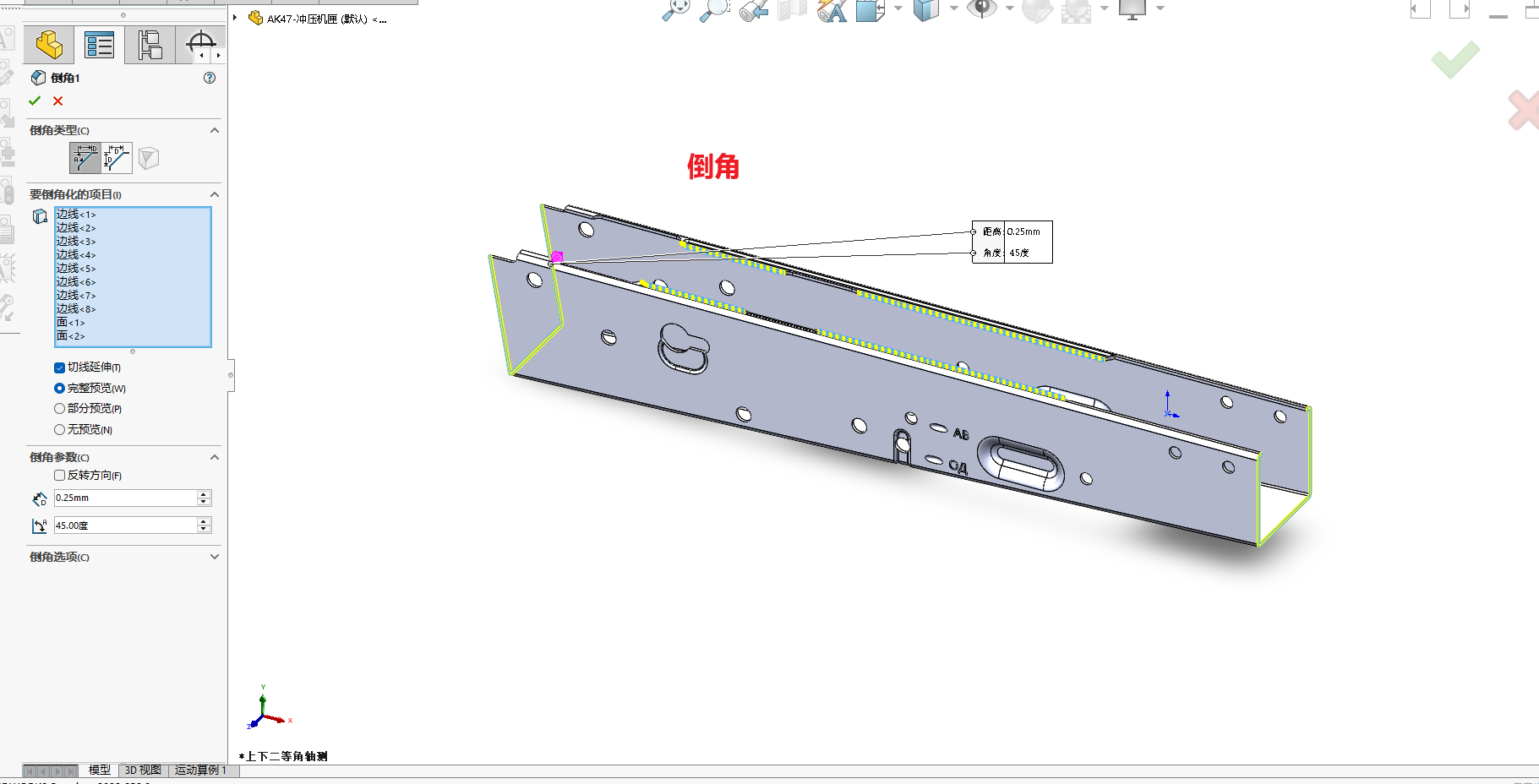Switch to the FeatureManager design tree tab
This screenshot has height=784, width=1539.
pyautogui.click(x=49, y=45)
